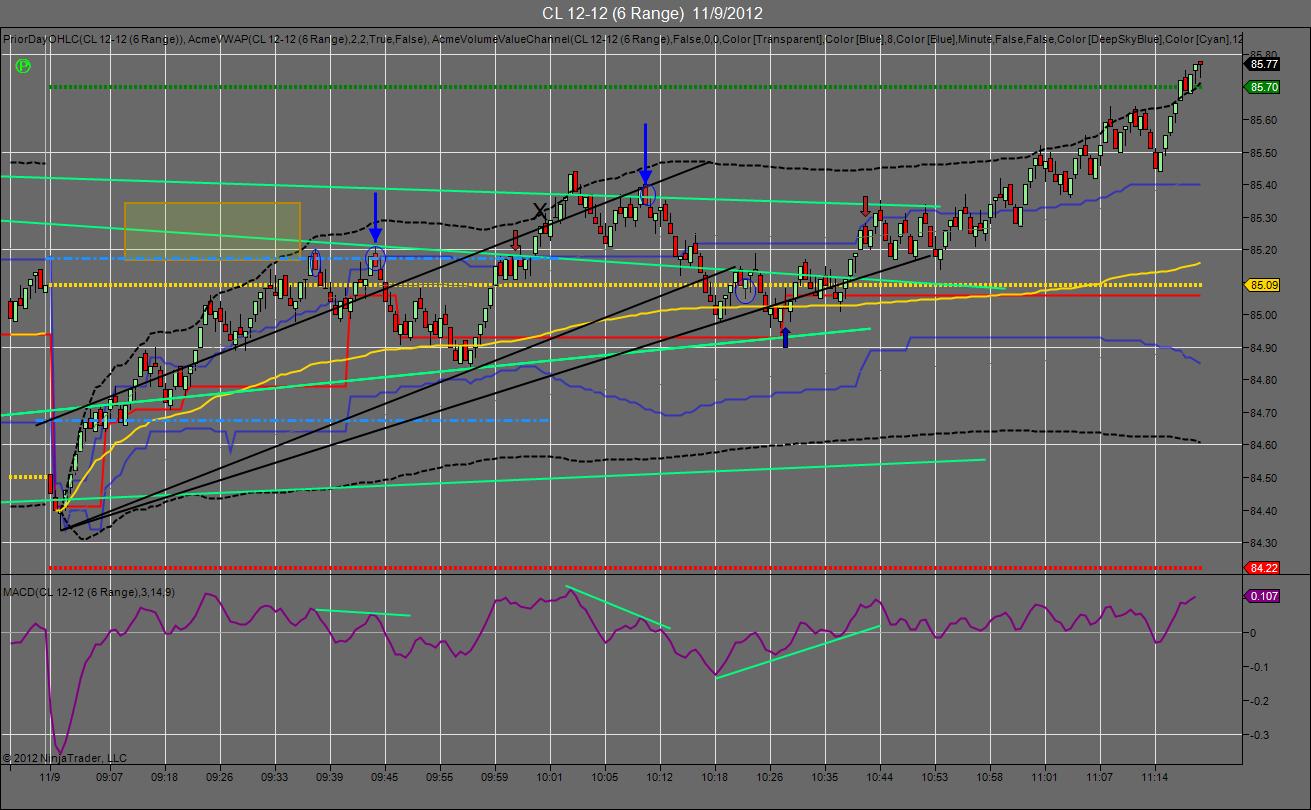
Task: Select the black X marker near 10:01
Action: [541, 211]
